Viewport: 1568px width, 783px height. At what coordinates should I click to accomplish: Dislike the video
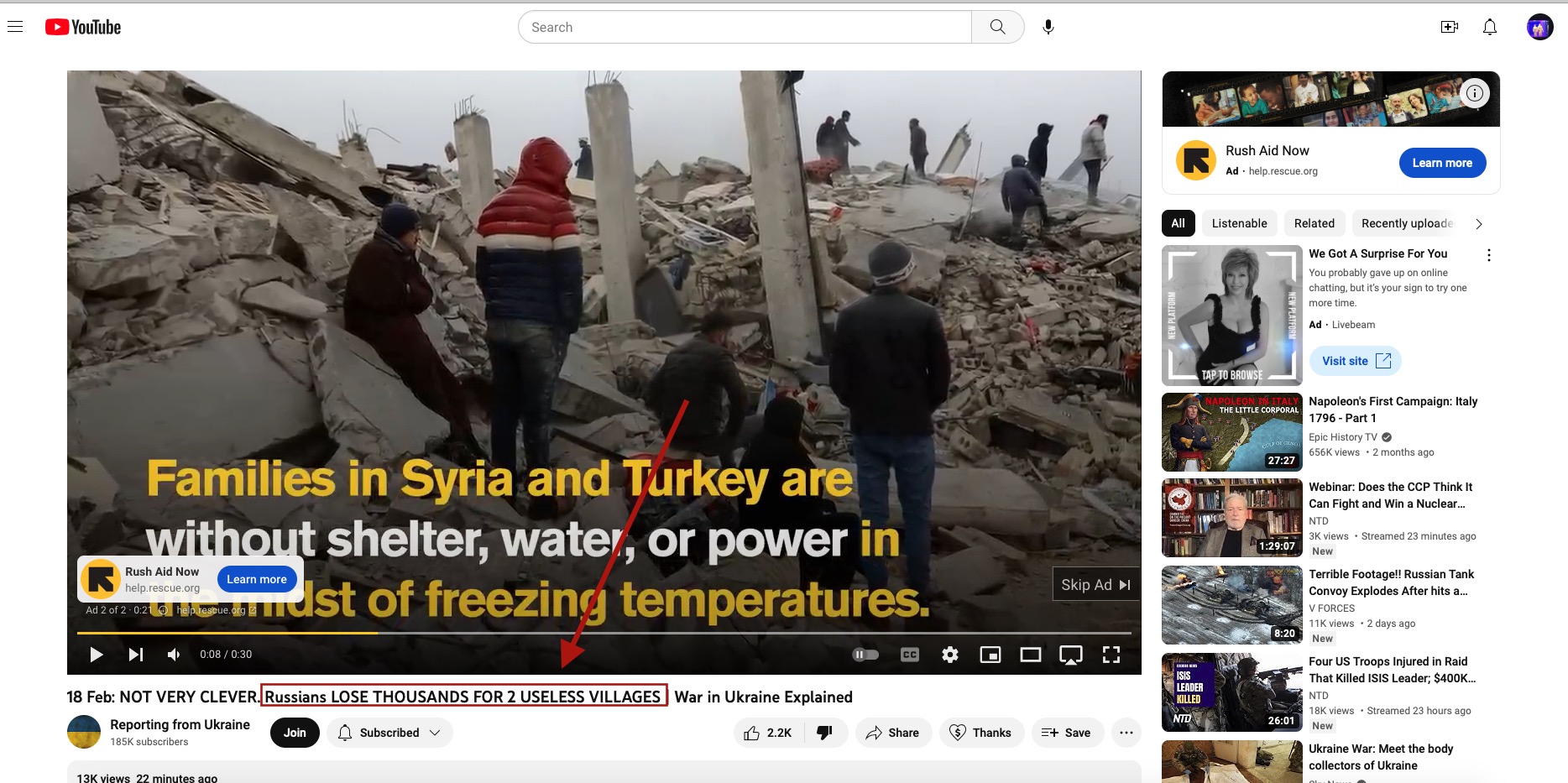[x=826, y=733]
